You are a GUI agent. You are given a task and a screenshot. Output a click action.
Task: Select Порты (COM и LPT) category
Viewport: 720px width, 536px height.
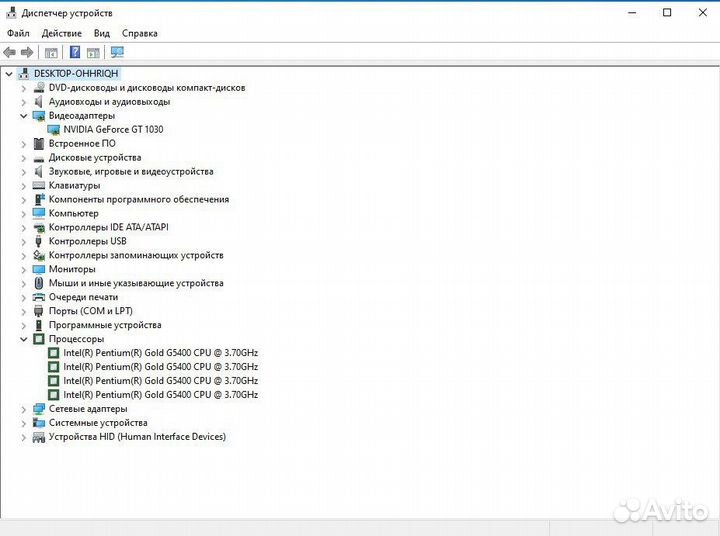click(90, 311)
